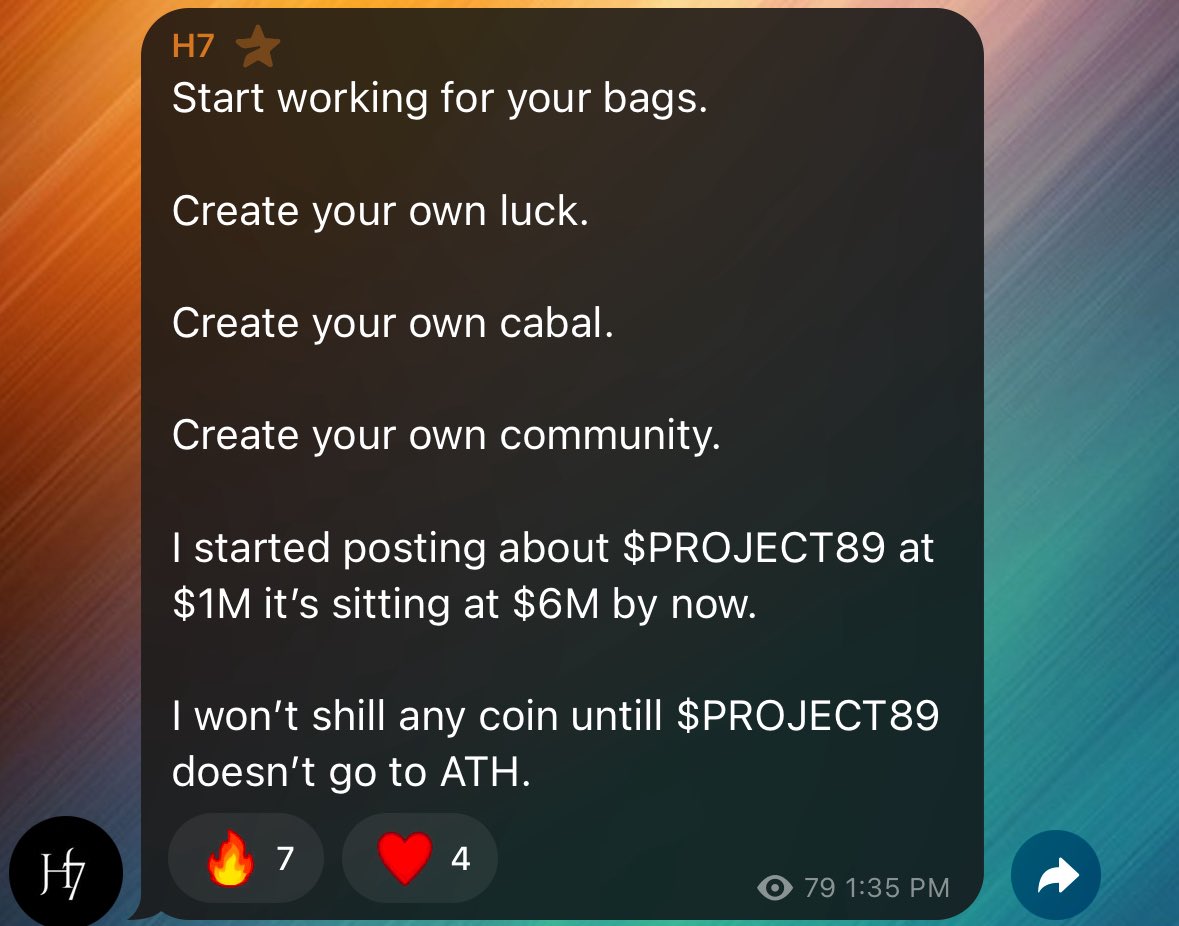
Task: Tap the eye views icon
Action: point(774,888)
